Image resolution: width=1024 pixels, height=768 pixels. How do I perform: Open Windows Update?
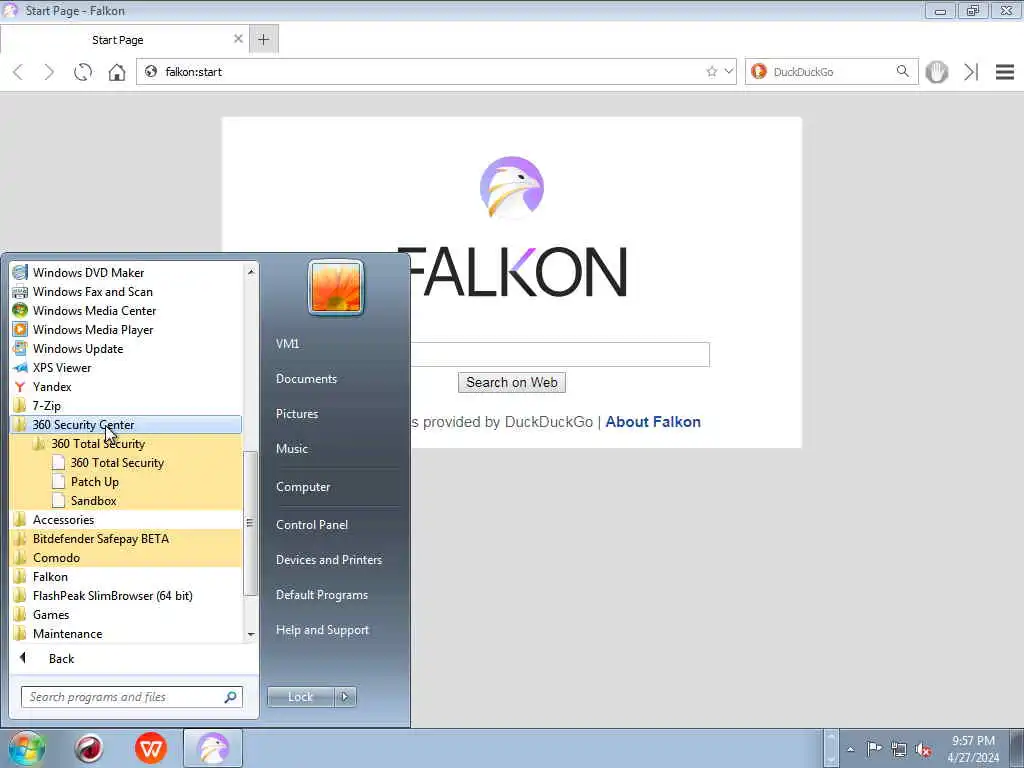coord(126,349)
